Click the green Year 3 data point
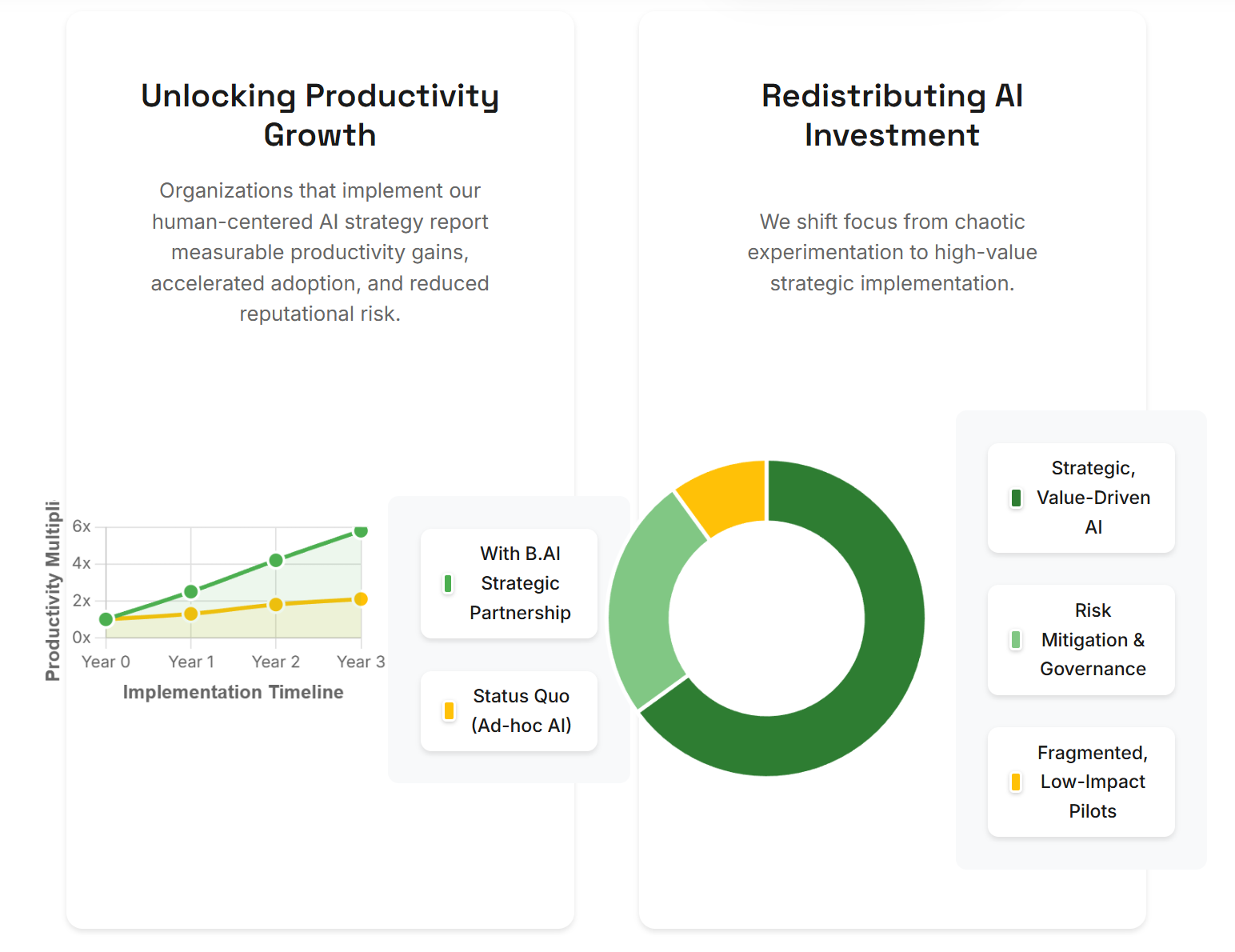1235x952 pixels. pyautogui.click(x=361, y=530)
